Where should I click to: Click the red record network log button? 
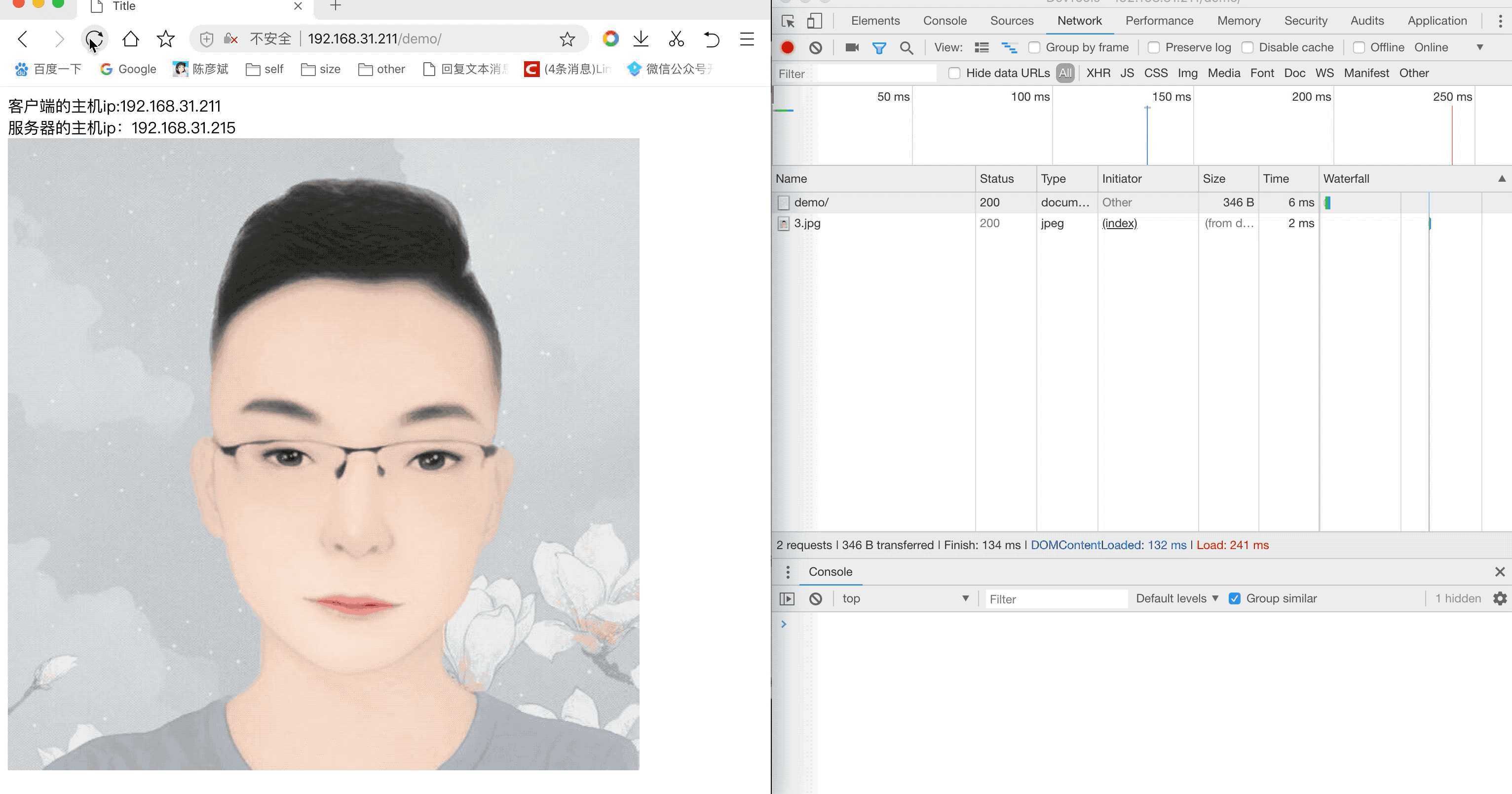click(787, 47)
